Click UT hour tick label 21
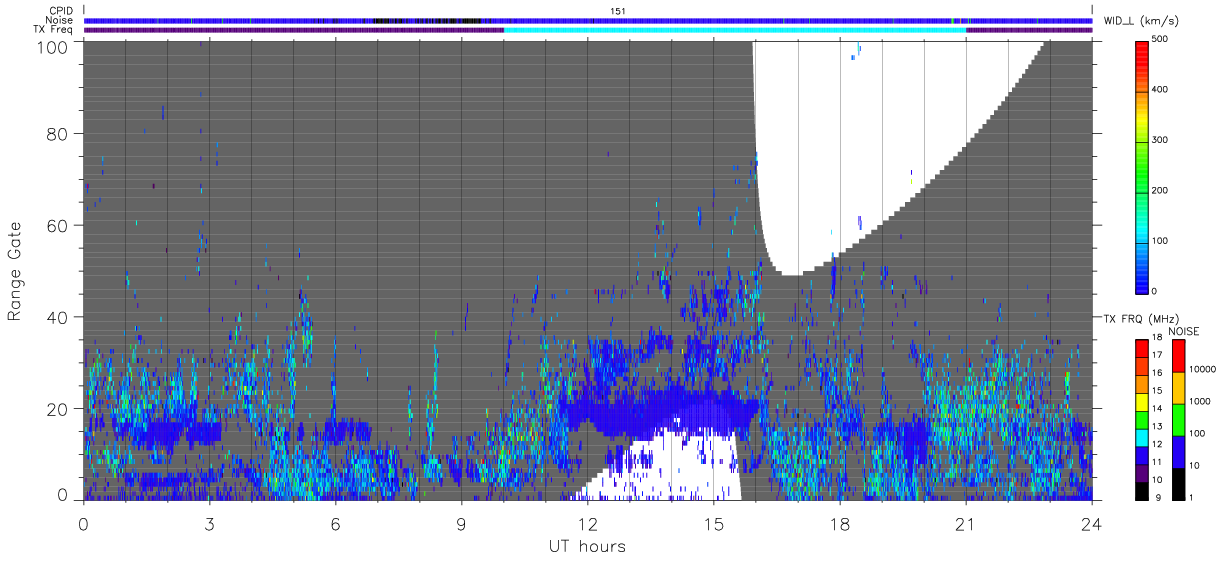The width and height of the screenshot is (1228, 567). pyautogui.click(x=966, y=524)
